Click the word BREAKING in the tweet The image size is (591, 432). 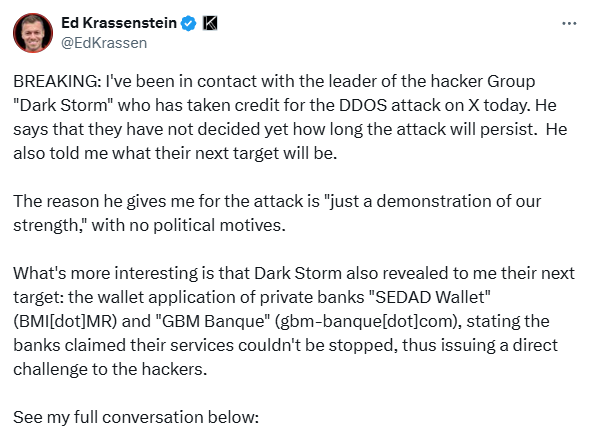[57, 81]
